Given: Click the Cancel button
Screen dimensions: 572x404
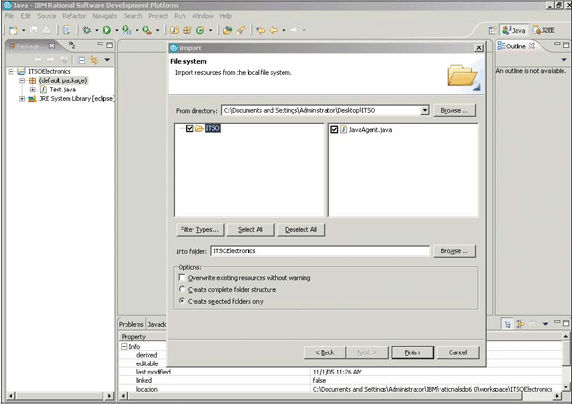Looking at the screenshot, I should tap(458, 353).
